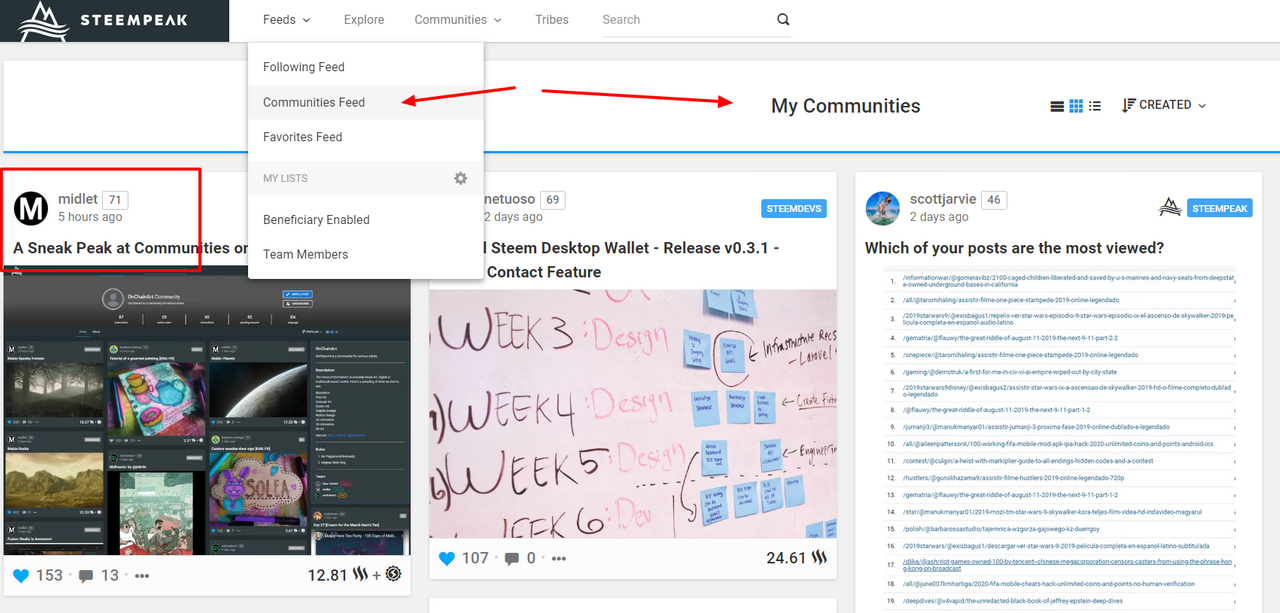Open the Team Members list
Image resolution: width=1280 pixels, height=613 pixels.
(366, 254)
